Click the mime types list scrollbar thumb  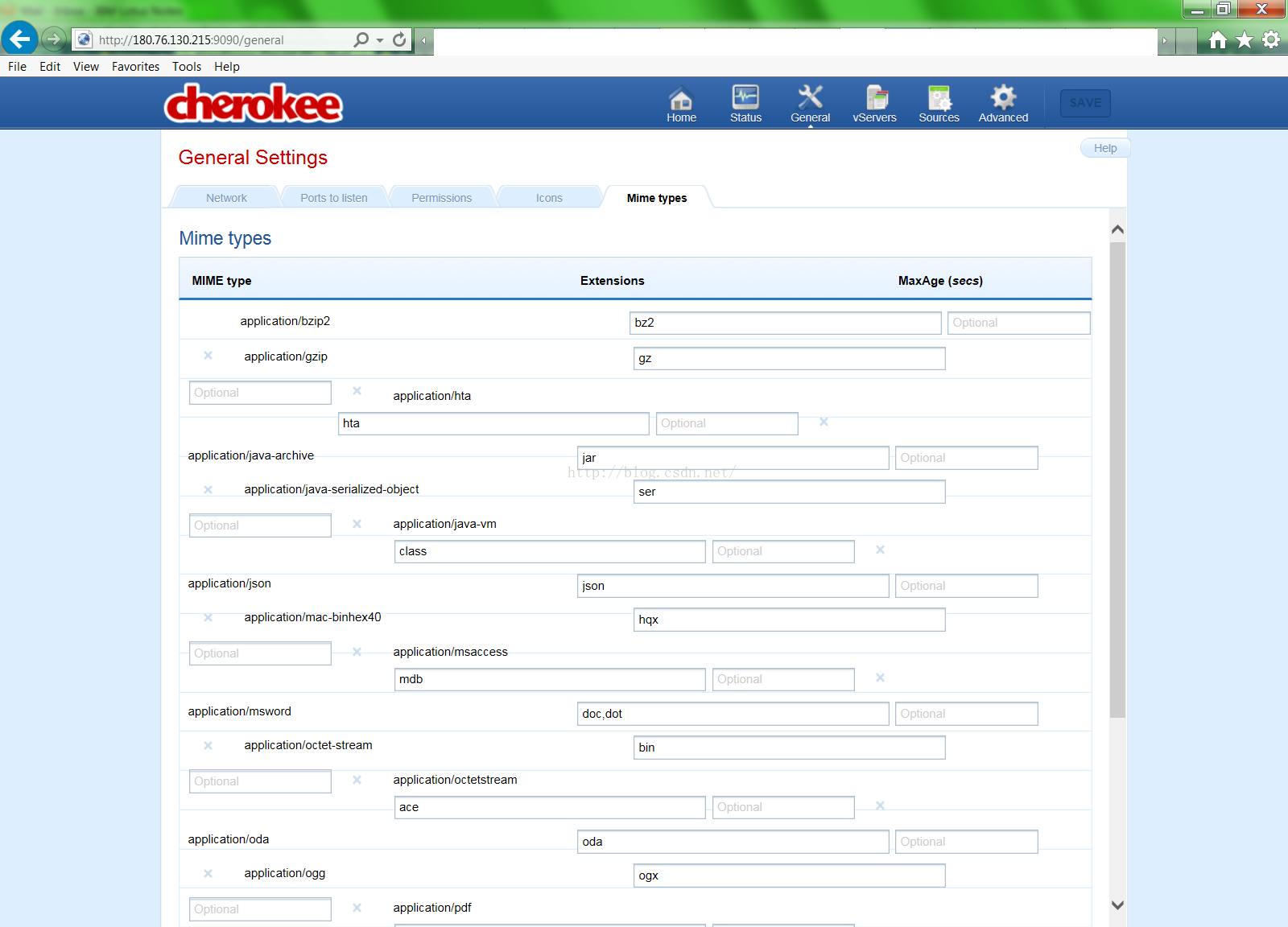click(1117, 480)
